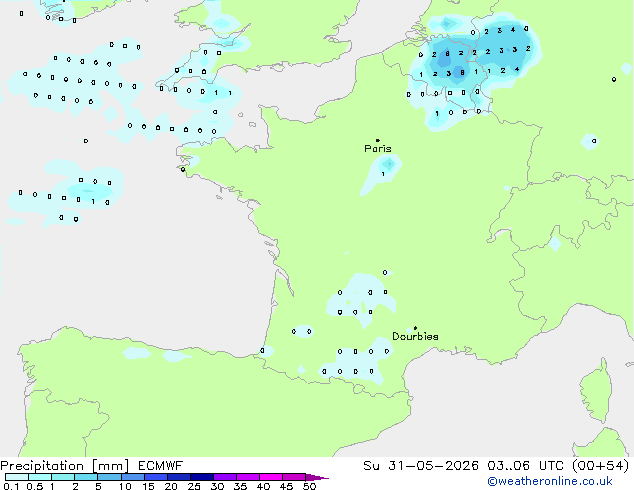Select the 40 mm magenta legend swatch
This screenshot has width=634, height=490.
coord(271,477)
